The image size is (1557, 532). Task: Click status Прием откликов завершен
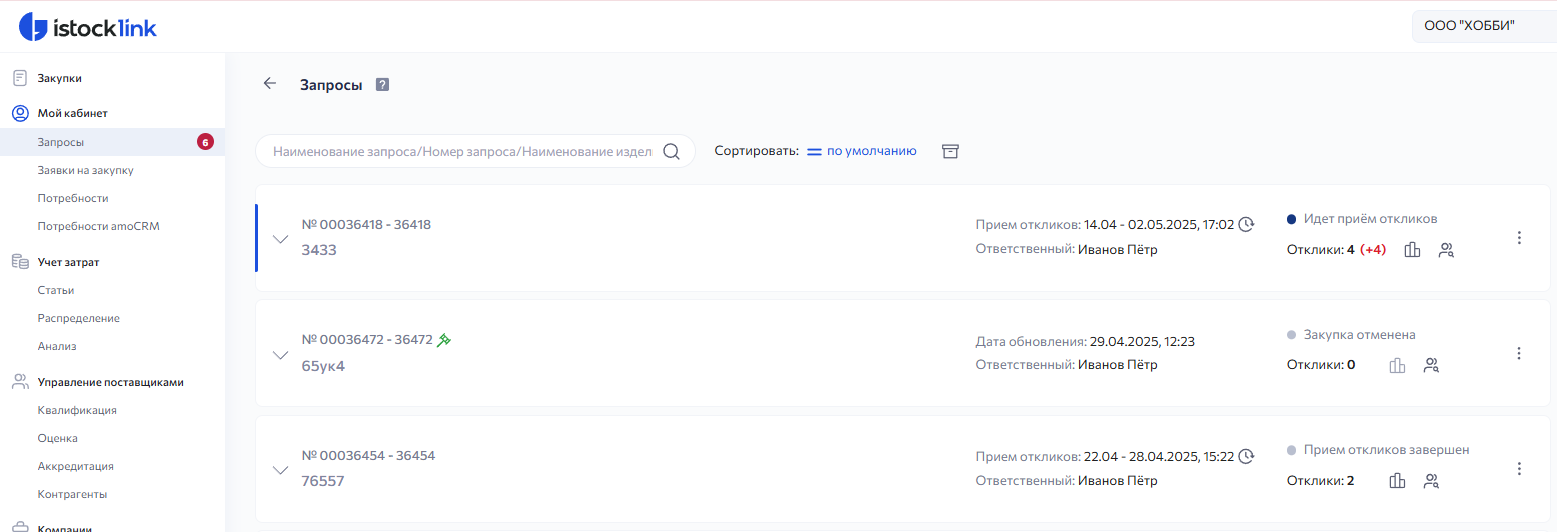click(x=1387, y=450)
